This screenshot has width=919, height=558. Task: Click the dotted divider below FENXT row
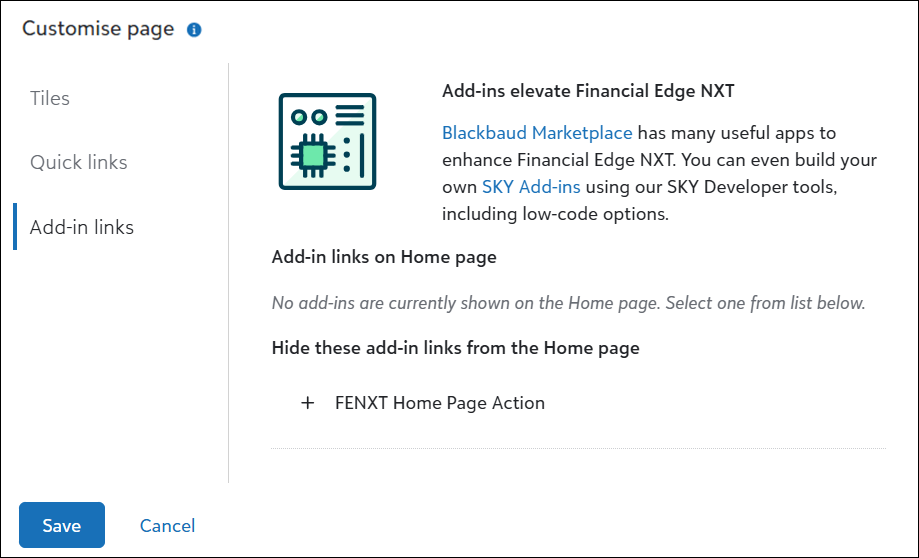578,449
